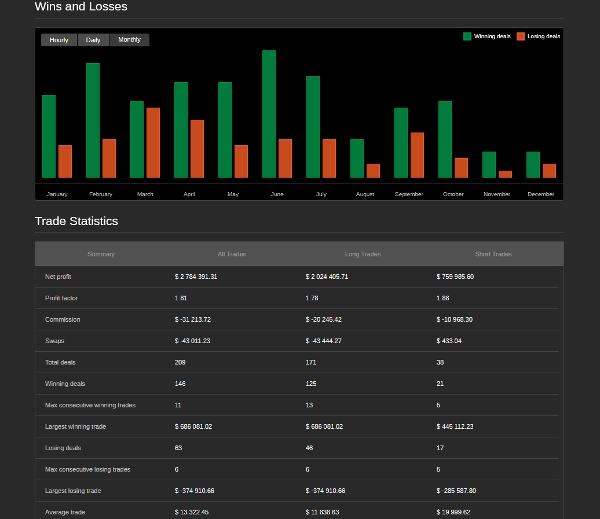This screenshot has height=519, width=600.
Task: Toggle the orange Losing deals legend swatch
Action: (520, 36)
